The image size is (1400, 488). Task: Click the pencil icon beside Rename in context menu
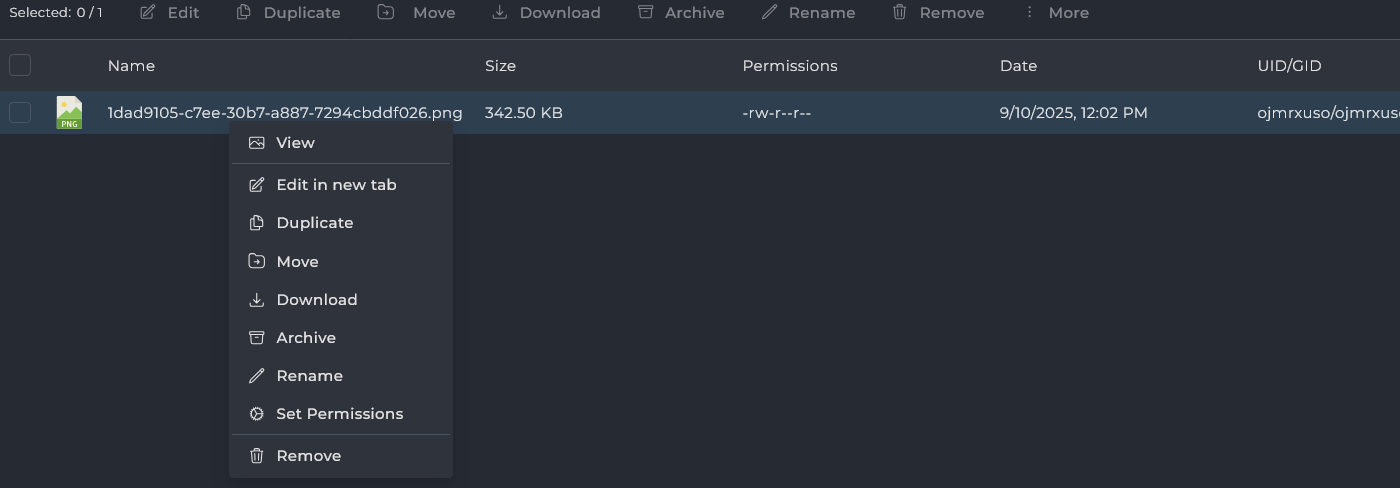257,376
